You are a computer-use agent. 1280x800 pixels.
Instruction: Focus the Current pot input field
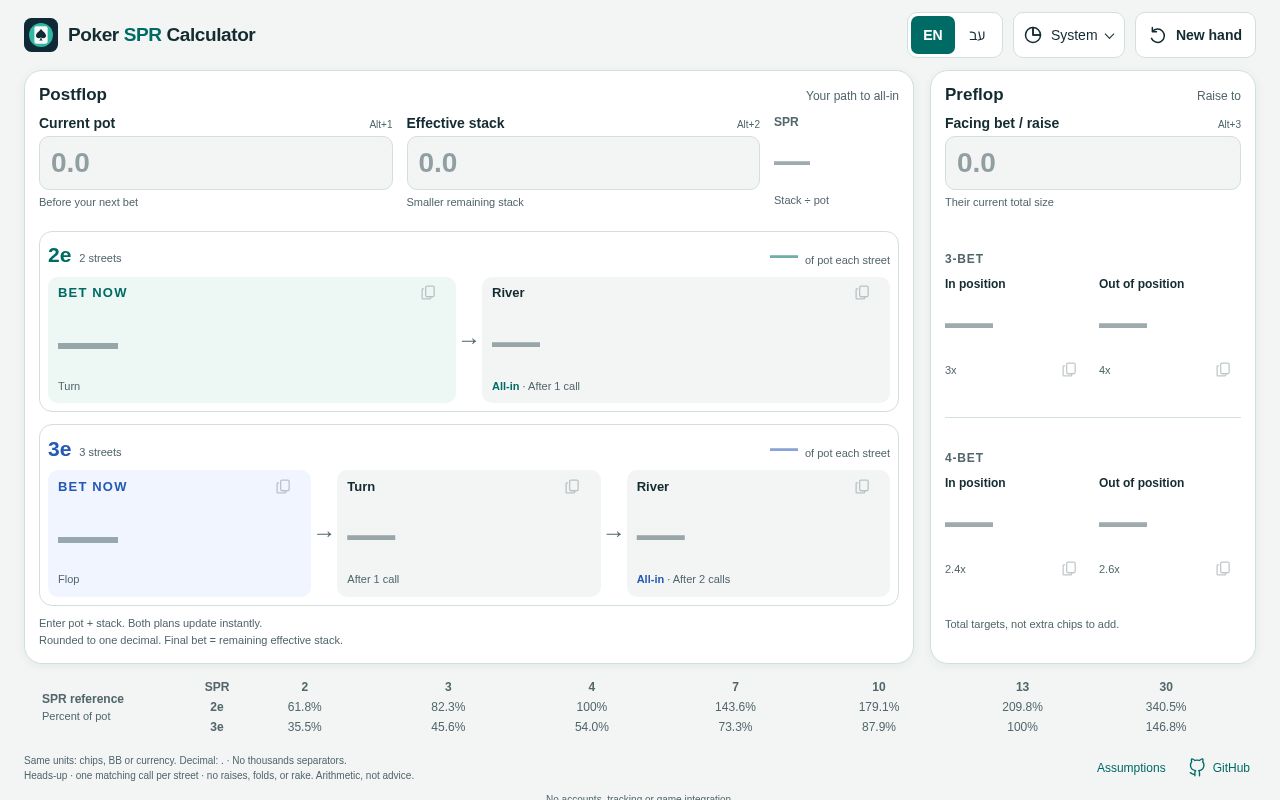pyautogui.click(x=216, y=163)
